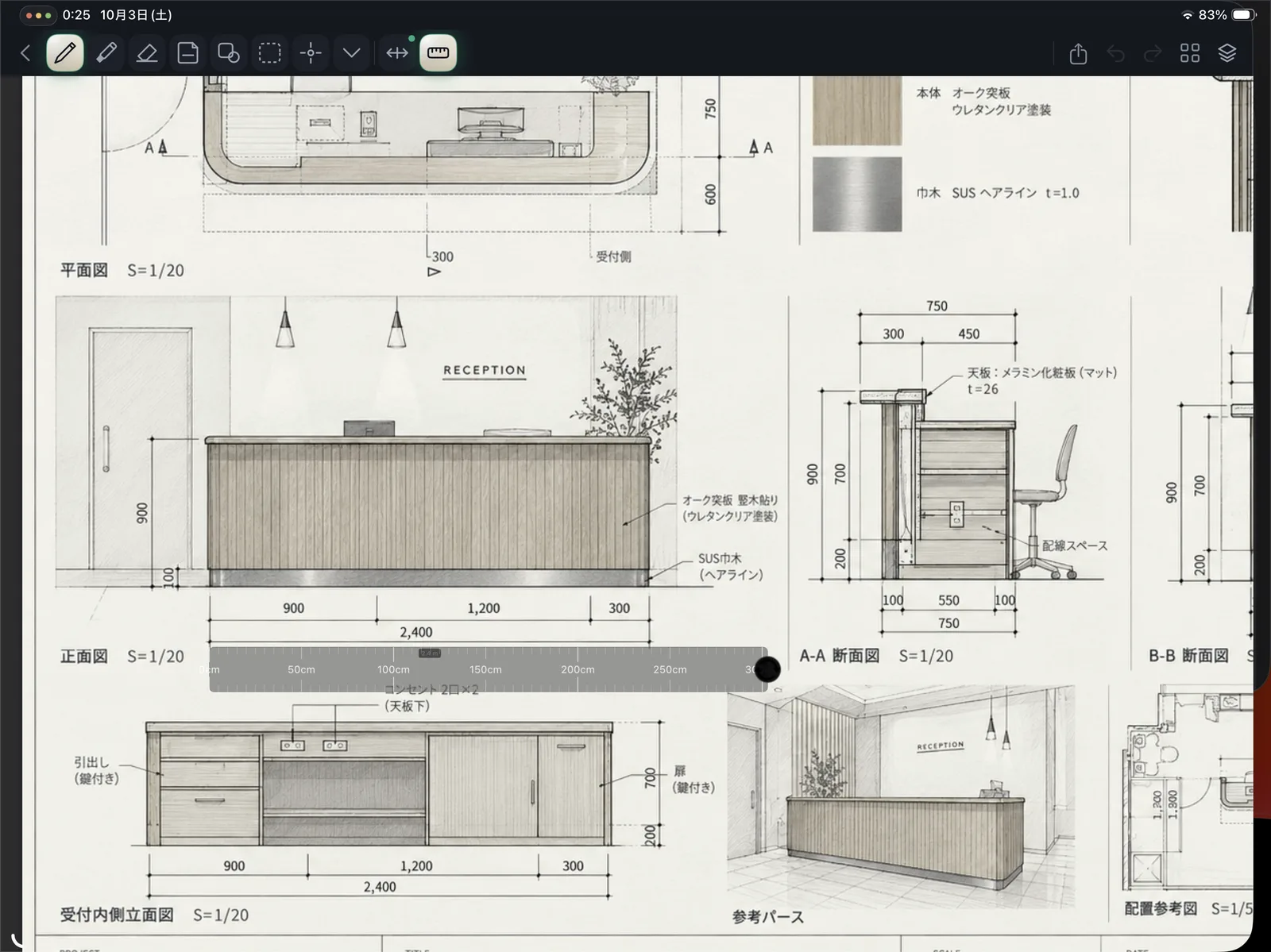
Task: Select the dashed rectangle selection tool
Action: click(x=270, y=53)
